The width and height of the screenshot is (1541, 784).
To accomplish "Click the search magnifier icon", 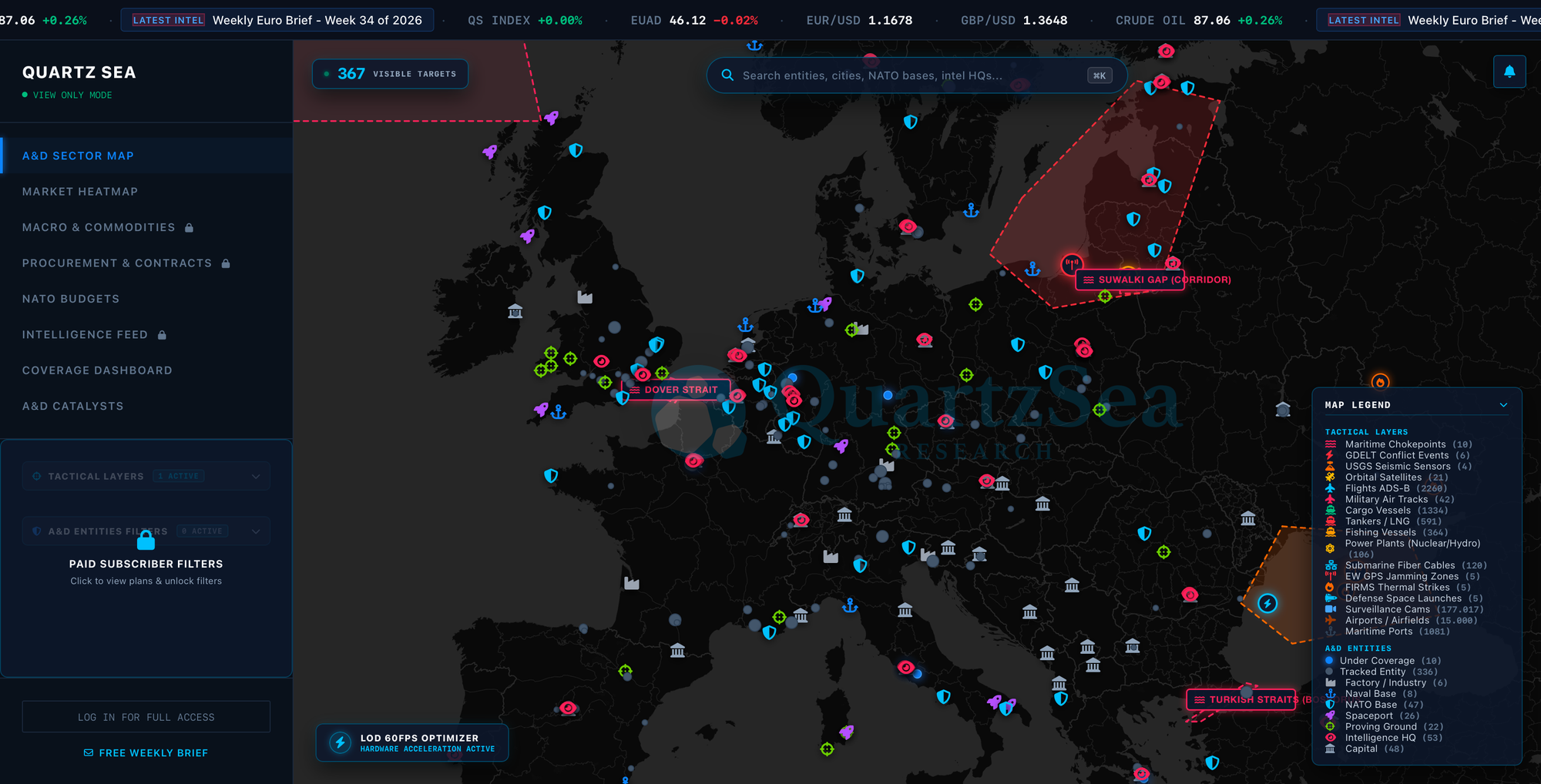I will 727,75.
